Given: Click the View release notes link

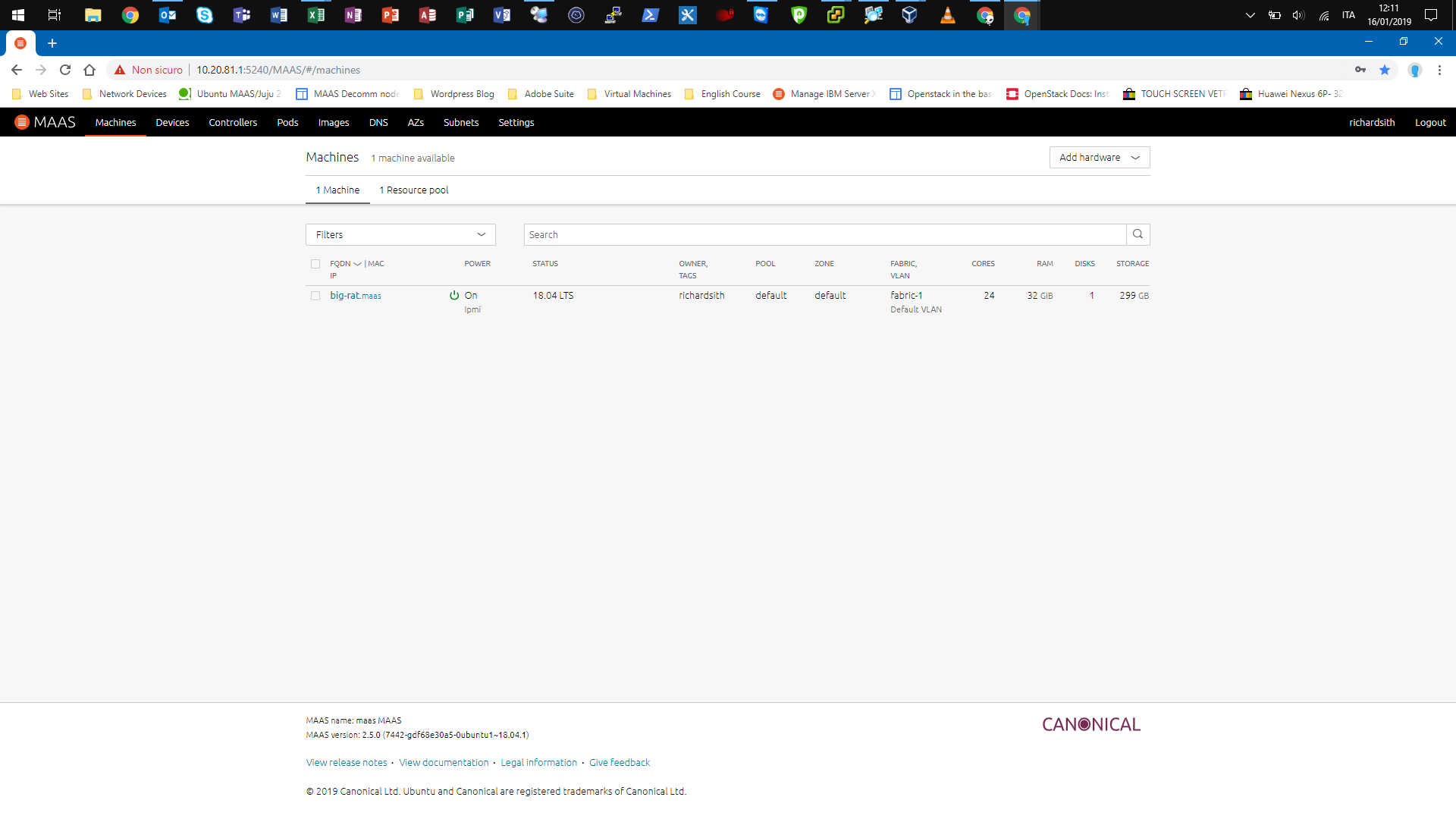Looking at the screenshot, I should tap(346, 762).
